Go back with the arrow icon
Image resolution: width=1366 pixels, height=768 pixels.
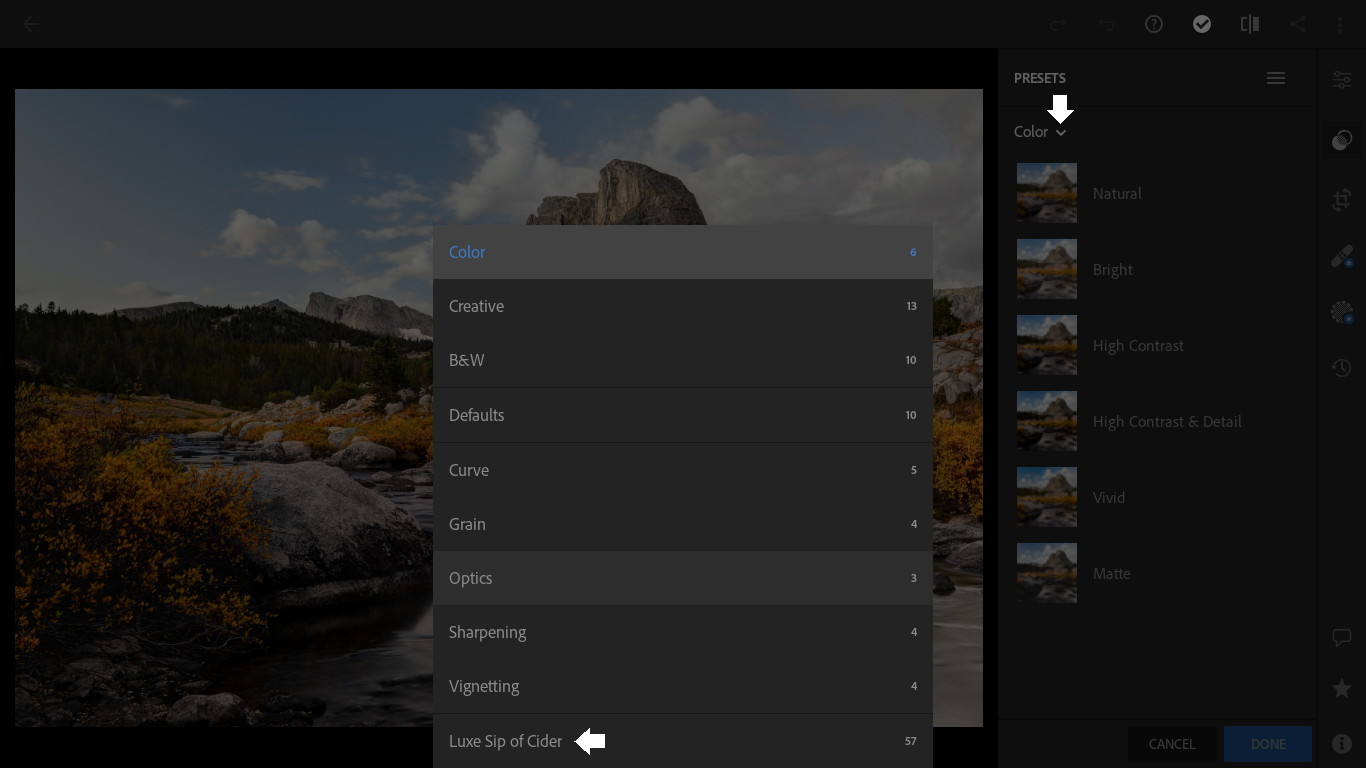(32, 24)
